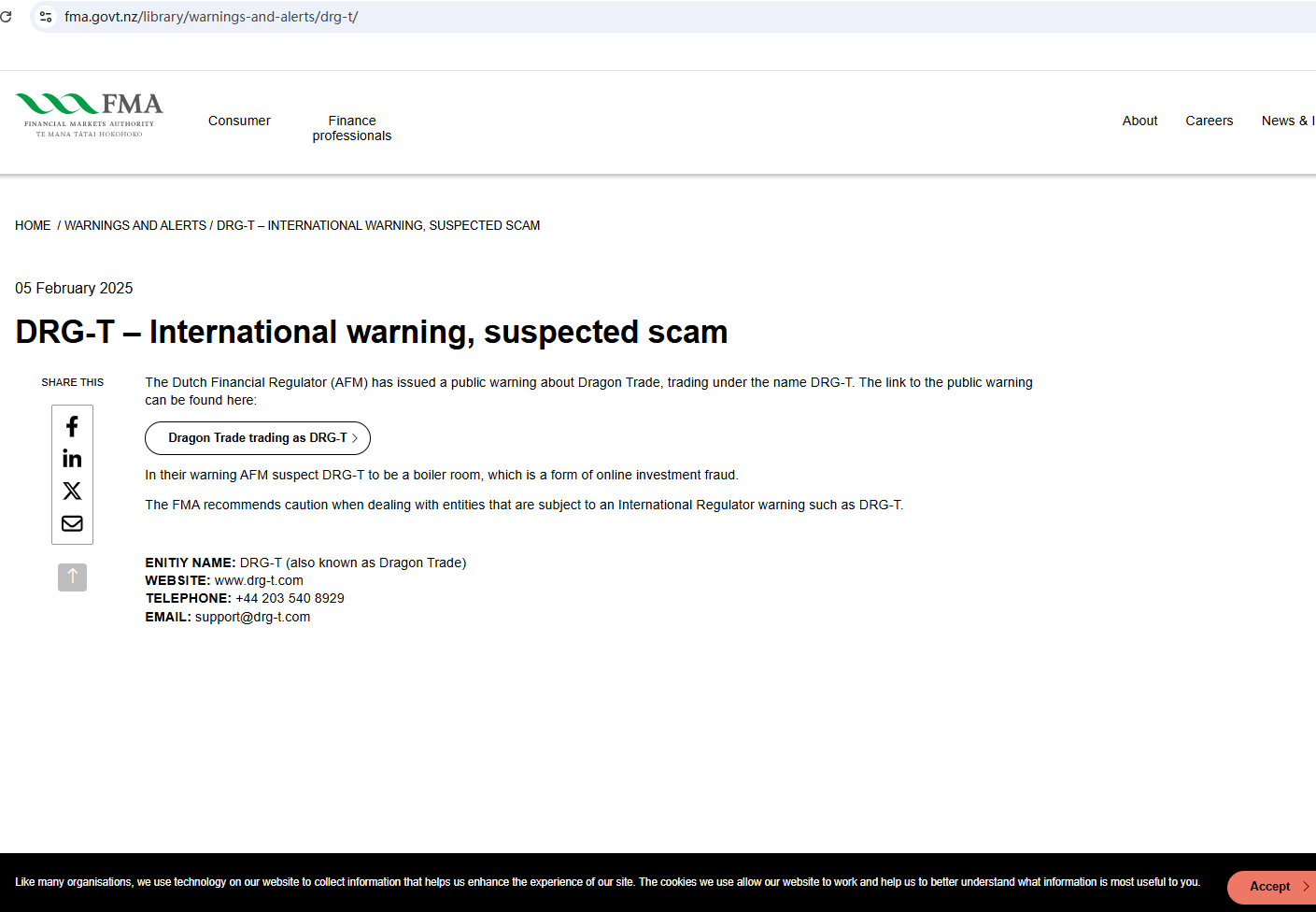Reload the page with refresh icon
The height and width of the screenshot is (912, 1316).
tap(7, 17)
